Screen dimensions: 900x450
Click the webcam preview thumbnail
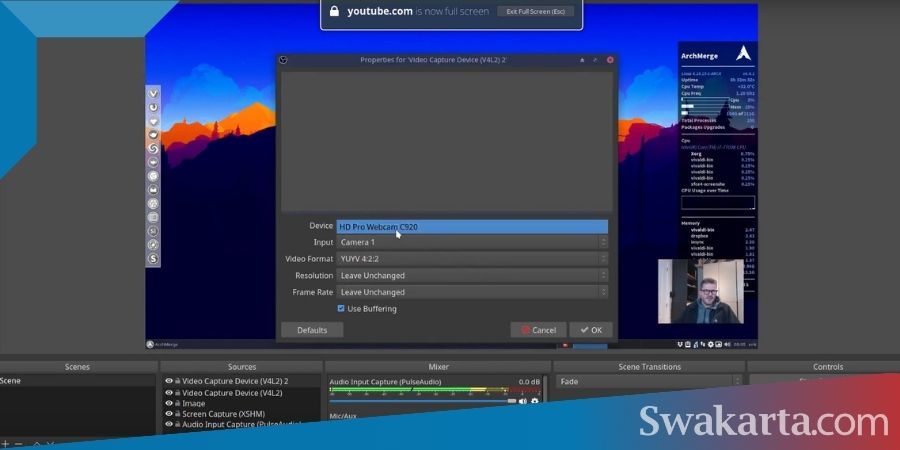pos(701,291)
